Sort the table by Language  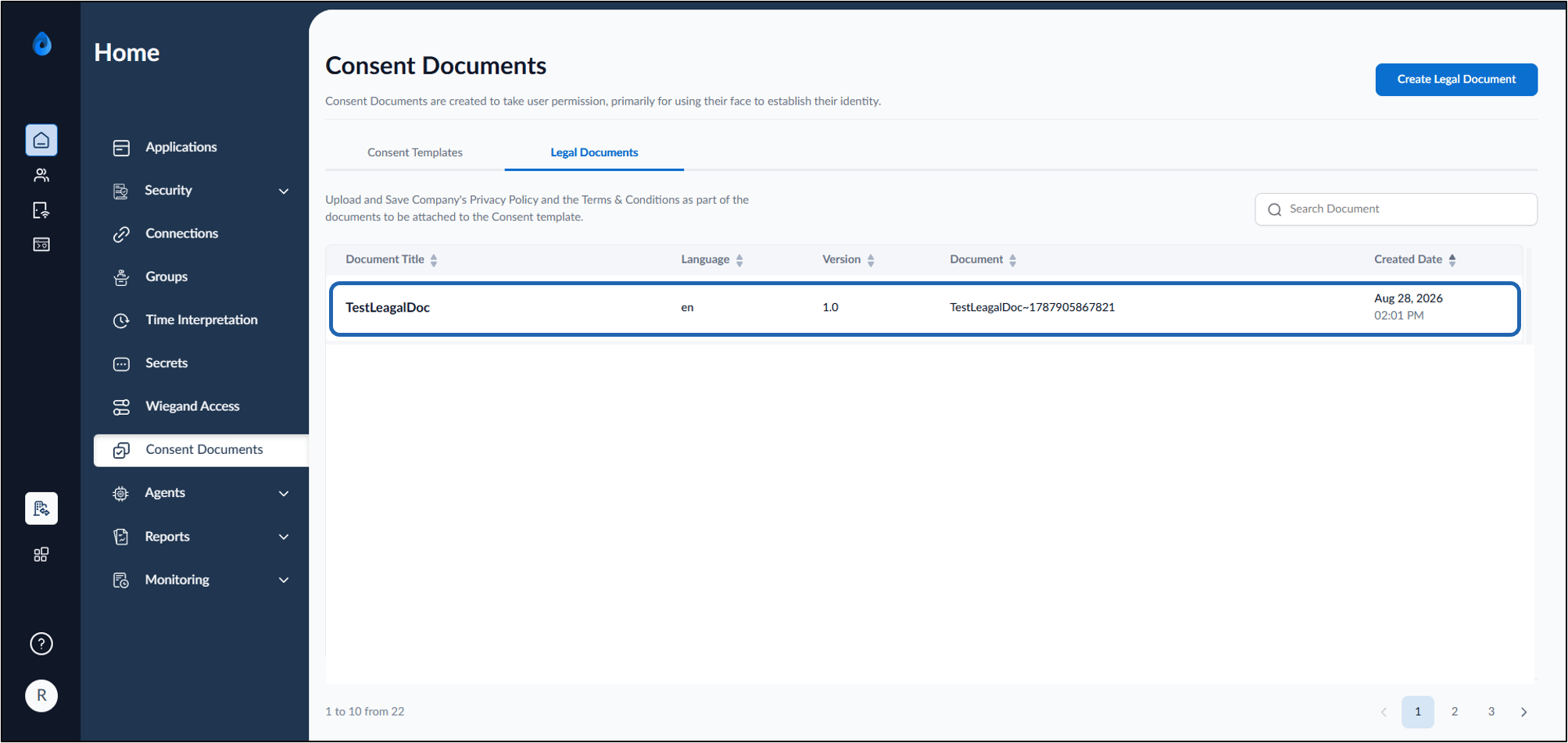point(739,260)
